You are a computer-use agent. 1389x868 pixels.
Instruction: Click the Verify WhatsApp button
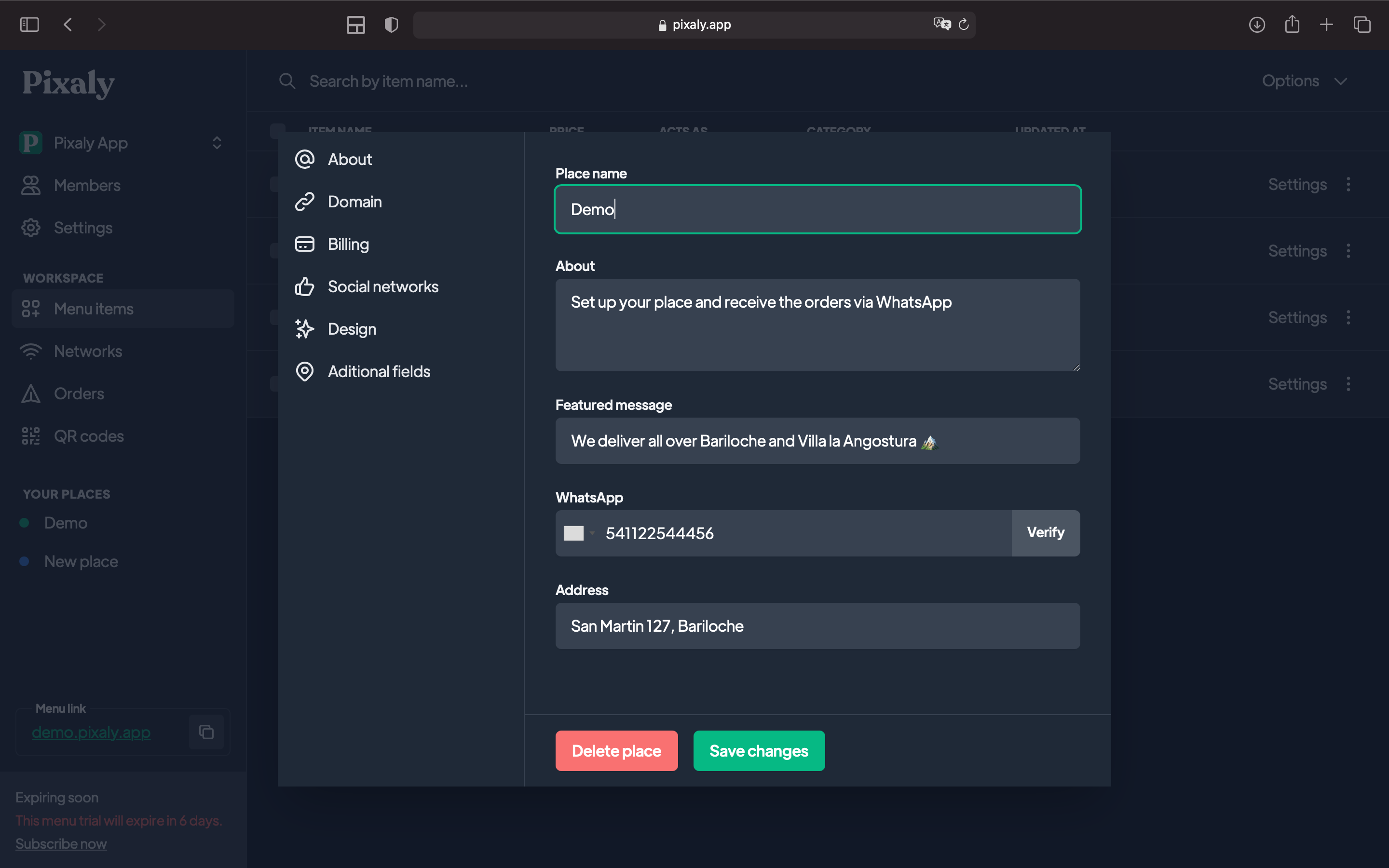point(1045,533)
